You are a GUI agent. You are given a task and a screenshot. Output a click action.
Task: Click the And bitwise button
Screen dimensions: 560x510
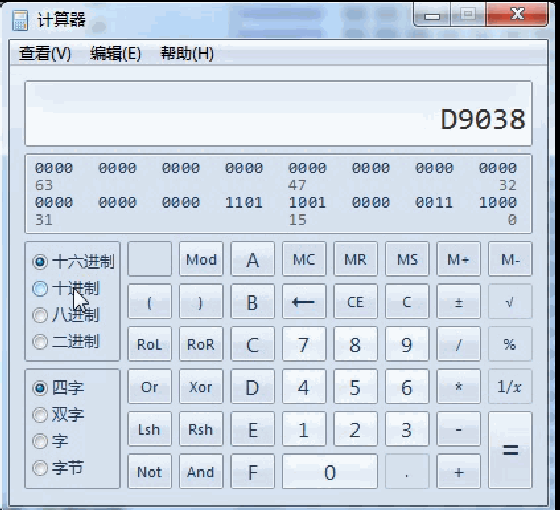[201, 471]
